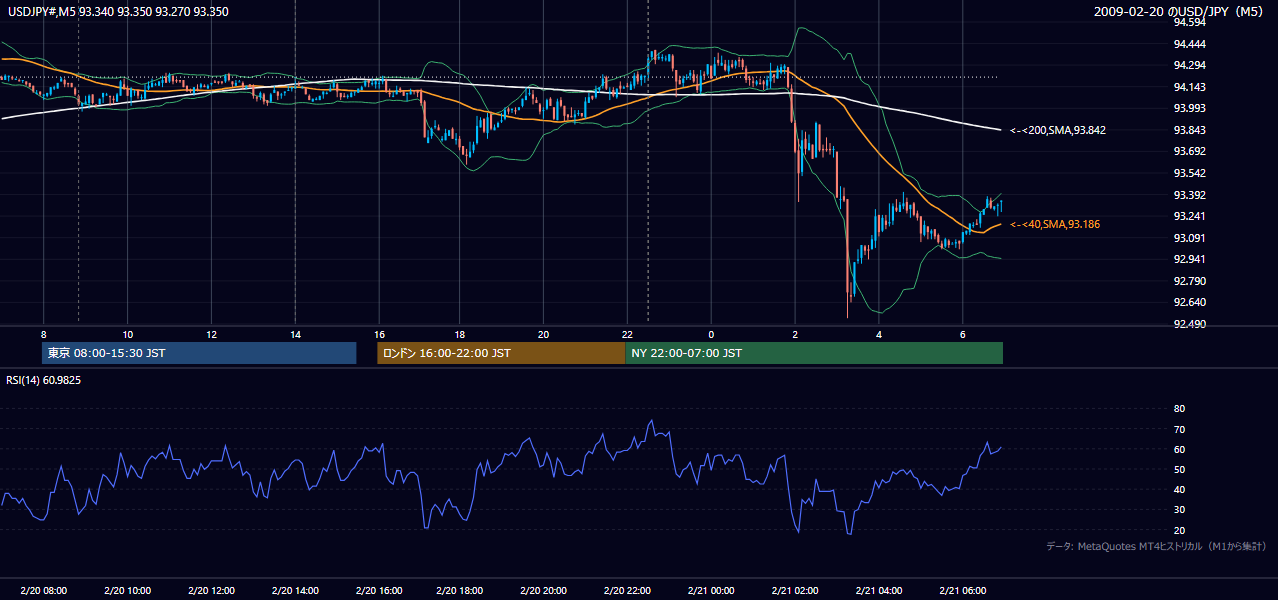The image size is (1278, 600).
Task: Click price level 93.692 on the axis
Action: coord(1189,151)
